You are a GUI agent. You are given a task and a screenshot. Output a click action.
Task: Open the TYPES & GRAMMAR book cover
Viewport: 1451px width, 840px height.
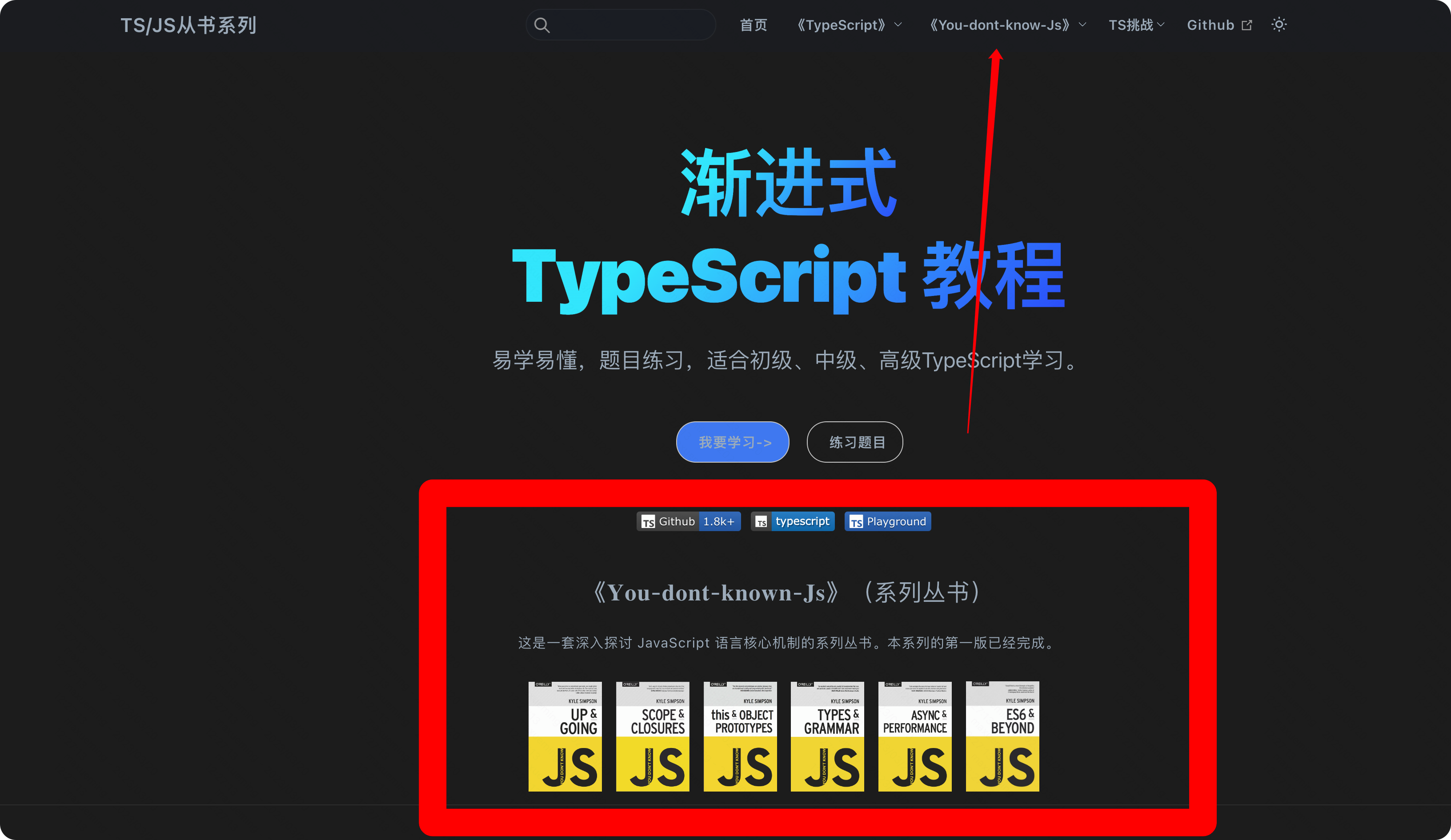(827, 736)
